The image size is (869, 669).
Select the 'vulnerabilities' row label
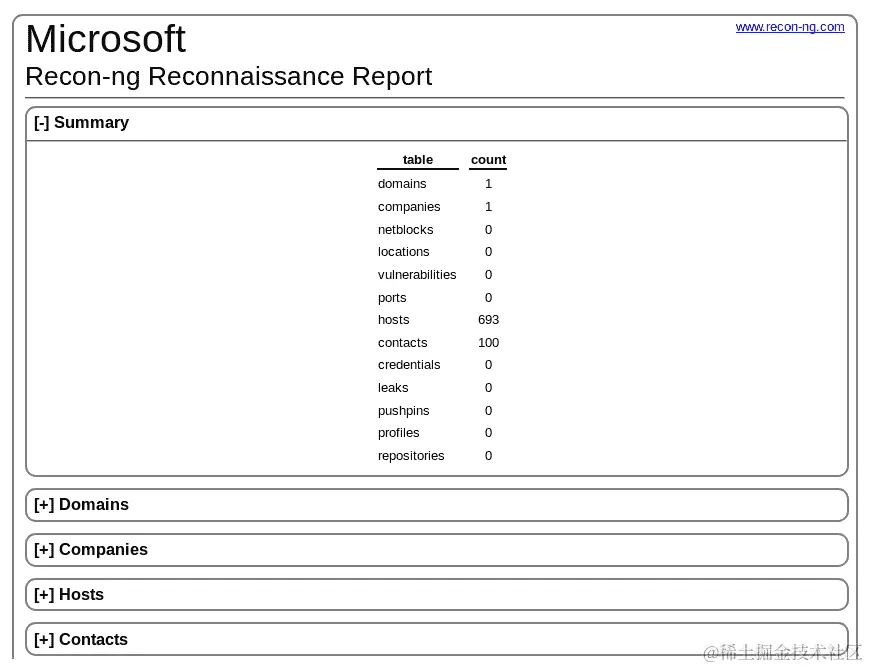(417, 275)
